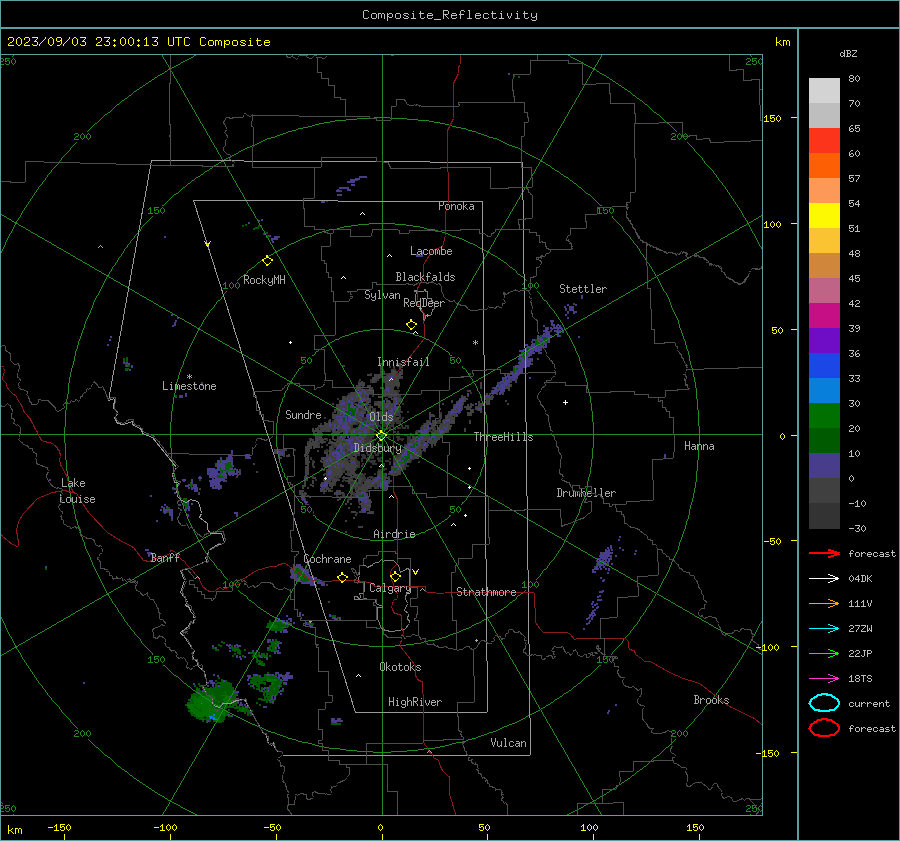Select the purple 36–39 dBZ swatch
This screenshot has height=841, width=900.
(x=824, y=340)
